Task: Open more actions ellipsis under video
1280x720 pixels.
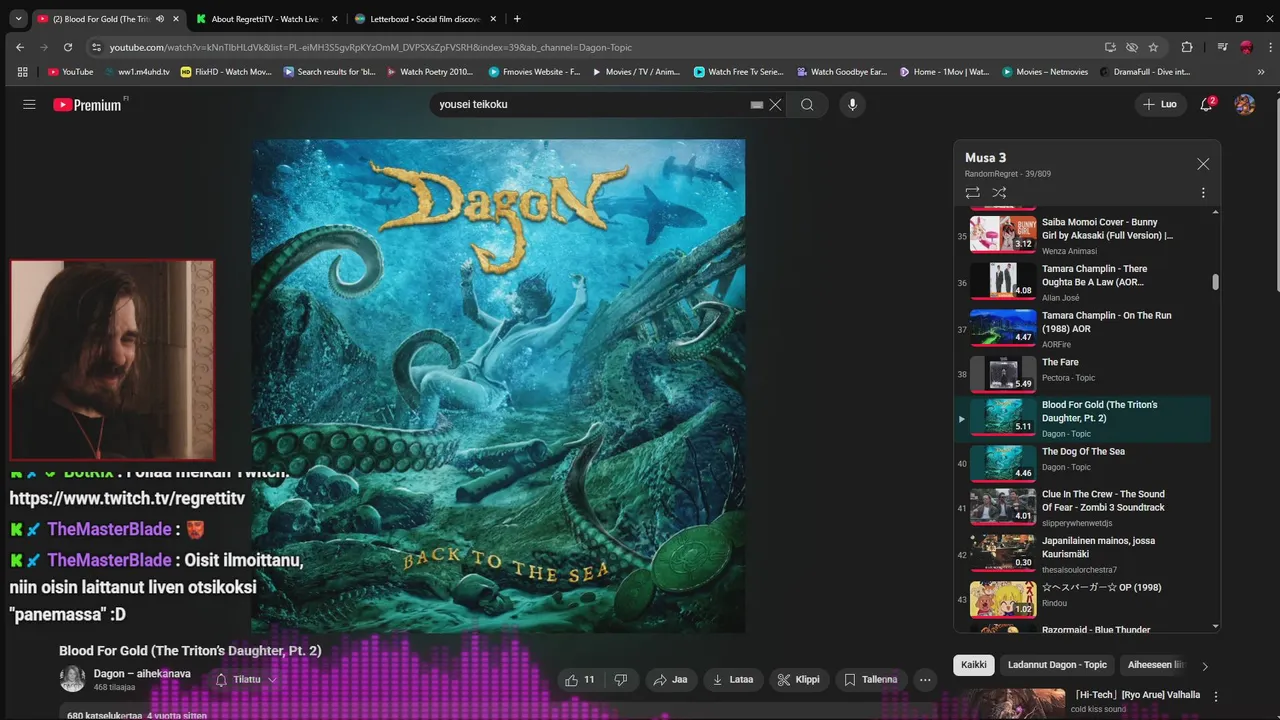Action: (925, 679)
